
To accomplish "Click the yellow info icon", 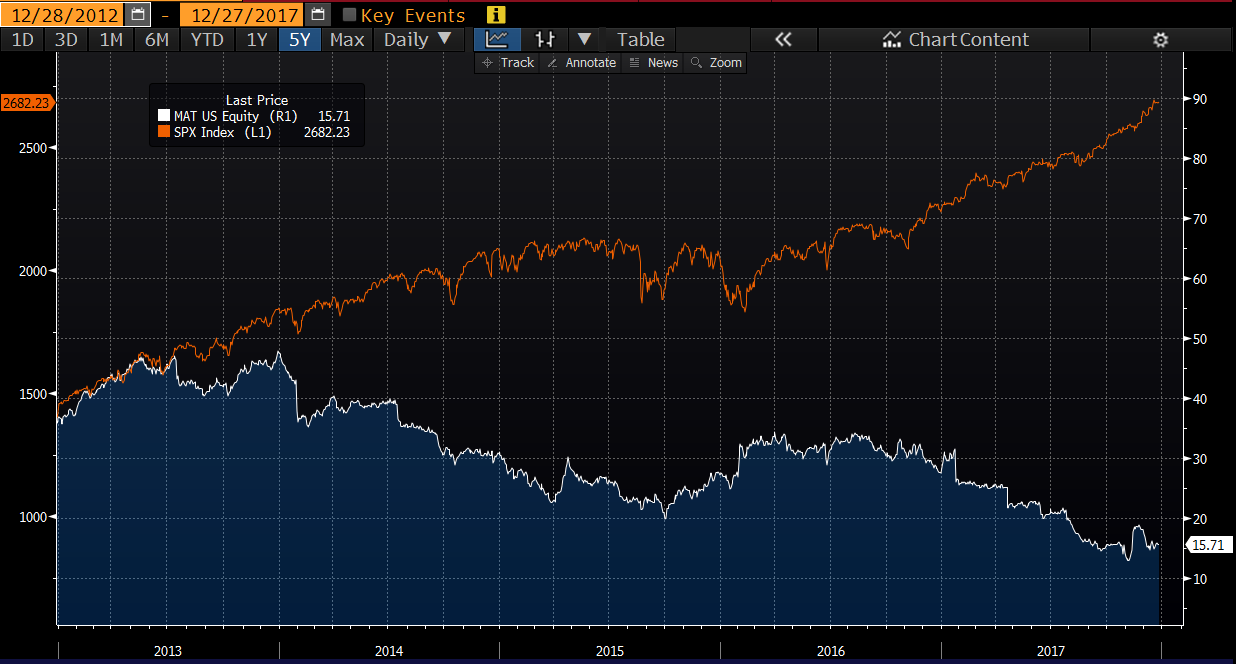I will point(496,15).
